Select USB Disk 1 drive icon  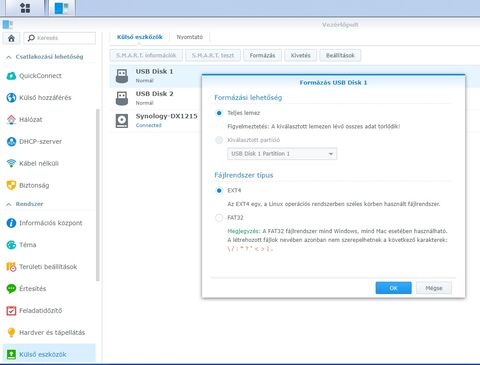[x=122, y=76]
